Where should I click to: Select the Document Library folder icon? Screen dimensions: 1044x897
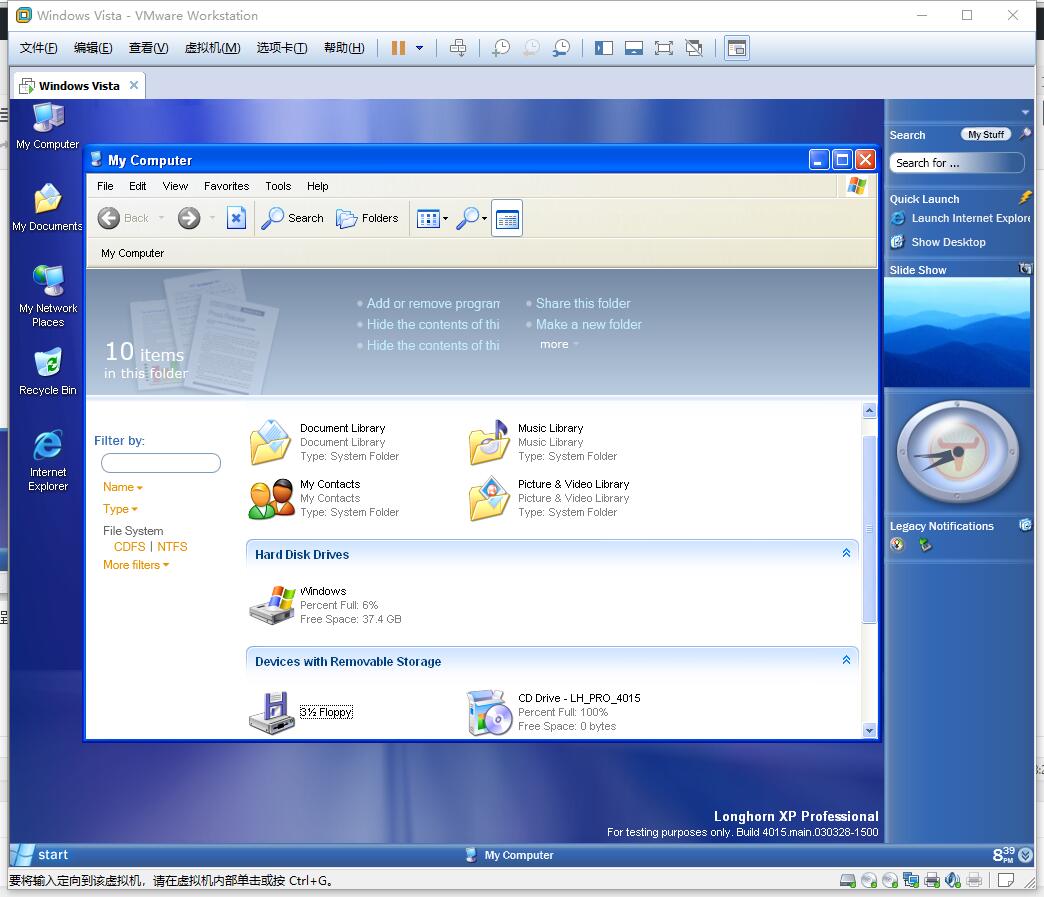(x=270, y=442)
